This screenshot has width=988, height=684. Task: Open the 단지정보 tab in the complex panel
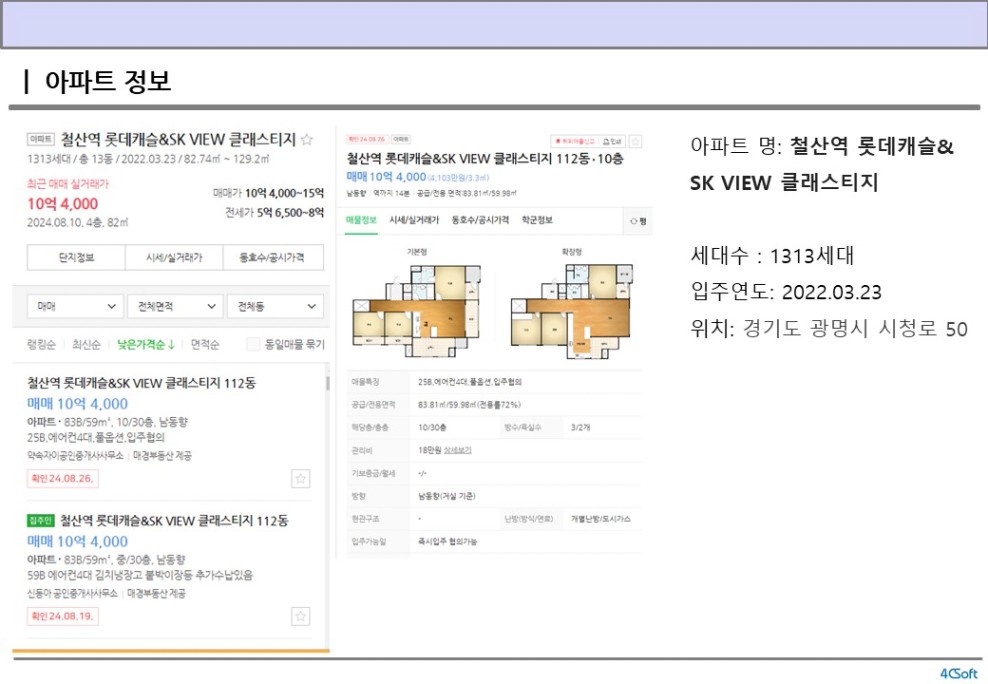(76, 258)
